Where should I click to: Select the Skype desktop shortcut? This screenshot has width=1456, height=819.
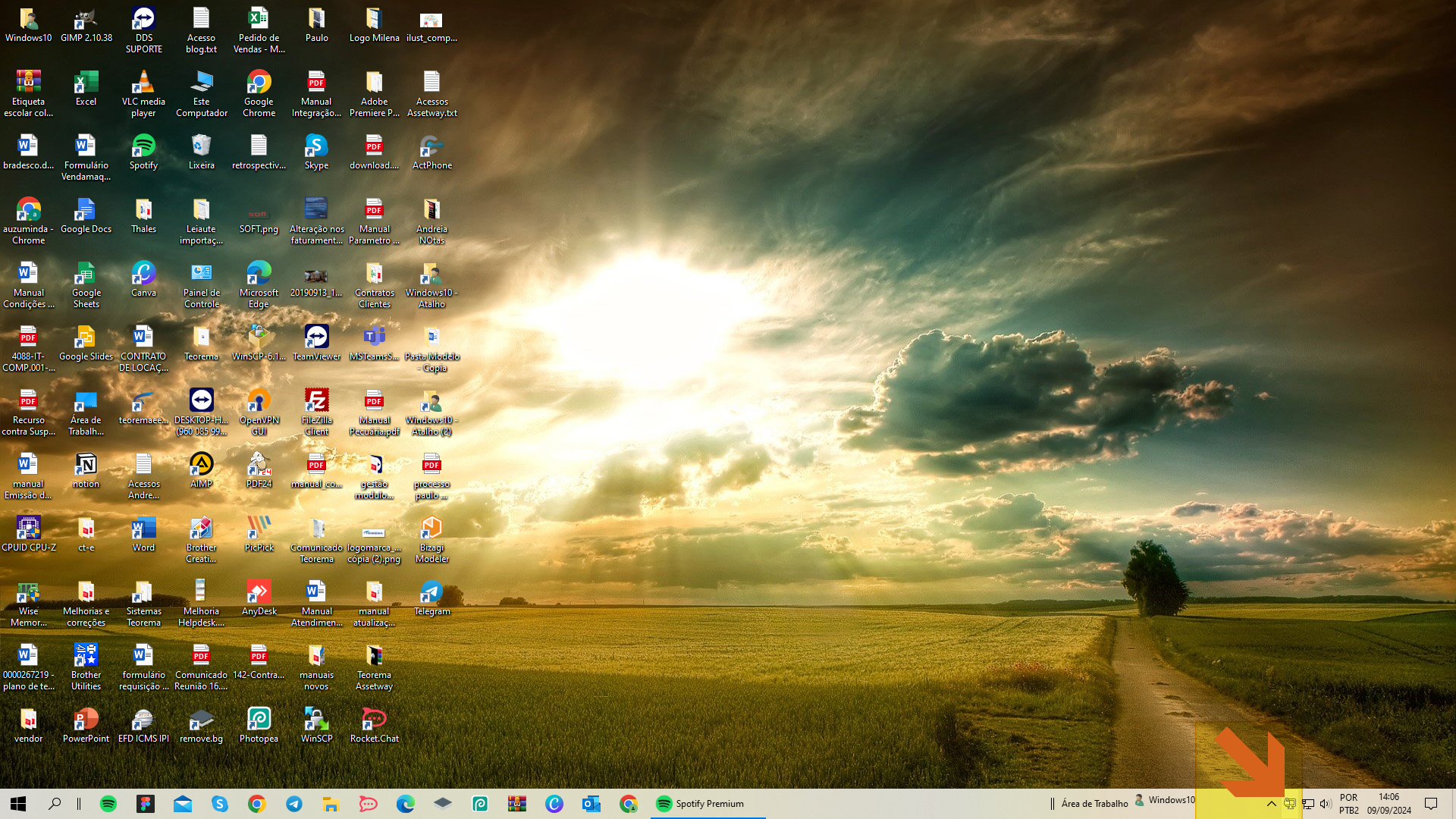316,152
